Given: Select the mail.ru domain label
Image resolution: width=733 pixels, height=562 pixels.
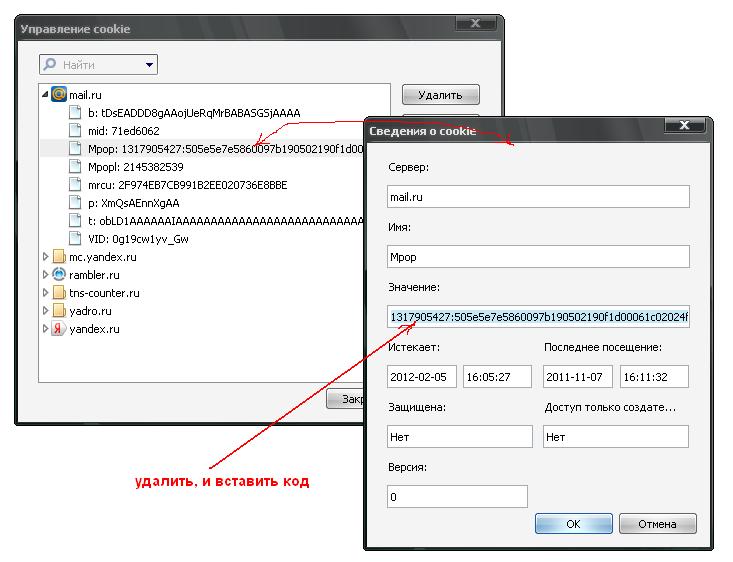Looking at the screenshot, I should [x=85, y=95].
